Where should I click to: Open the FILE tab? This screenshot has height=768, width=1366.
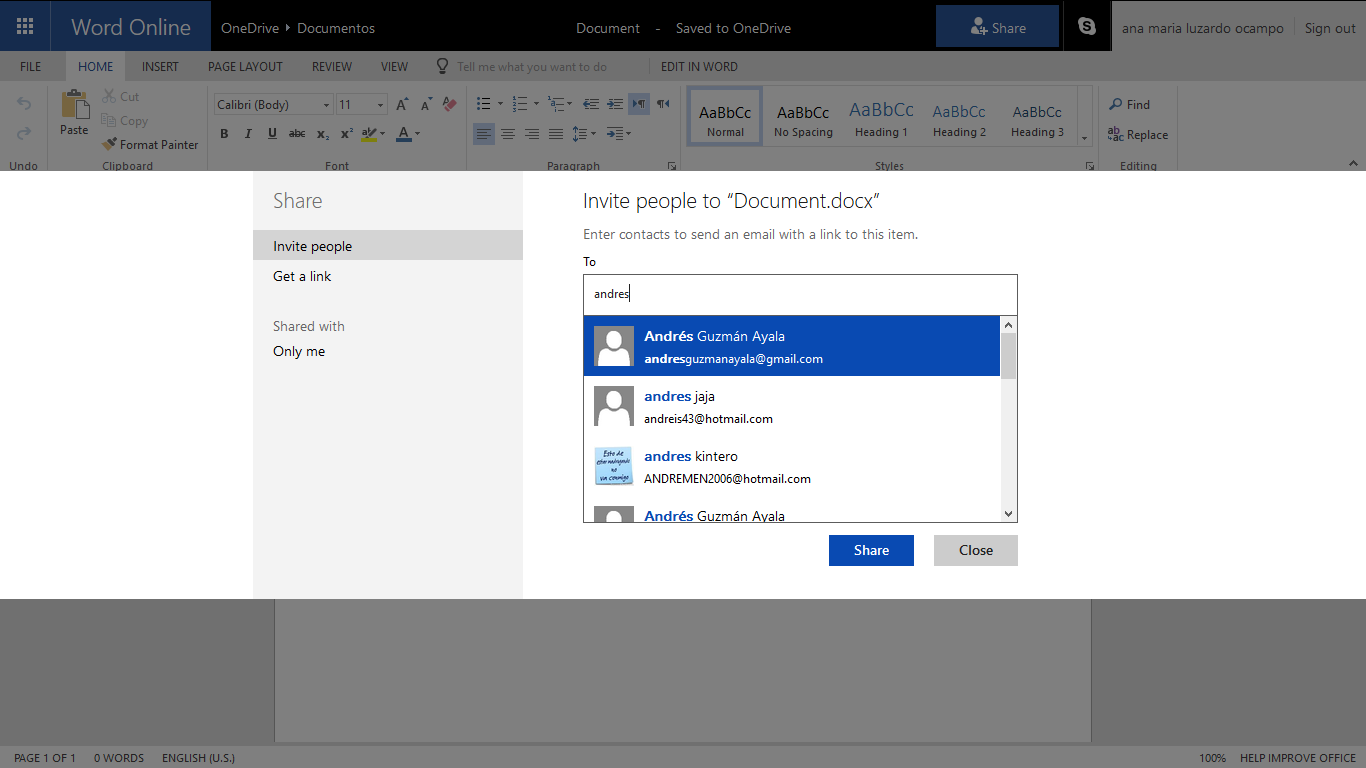click(x=31, y=67)
